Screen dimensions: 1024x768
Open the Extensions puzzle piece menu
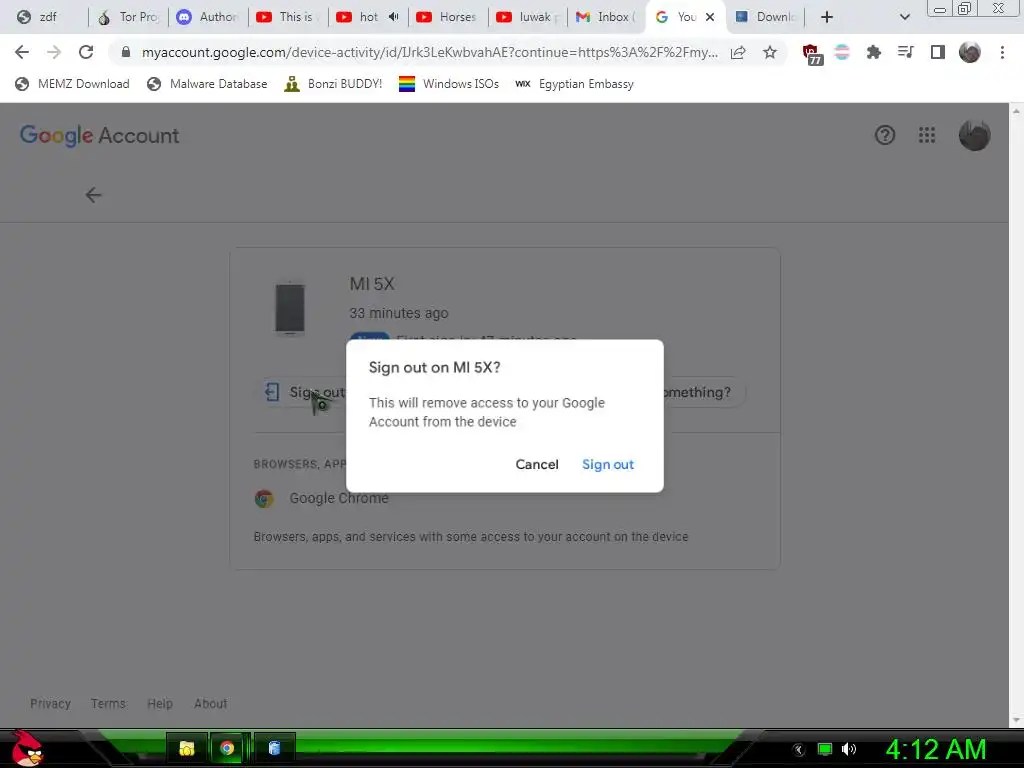874,52
